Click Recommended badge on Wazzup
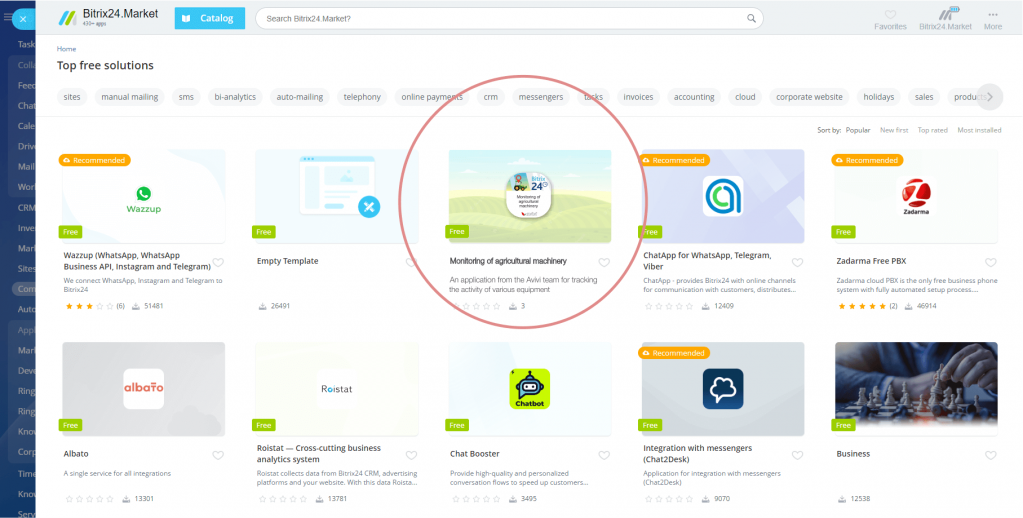This screenshot has height=518, width=1023. (95, 160)
